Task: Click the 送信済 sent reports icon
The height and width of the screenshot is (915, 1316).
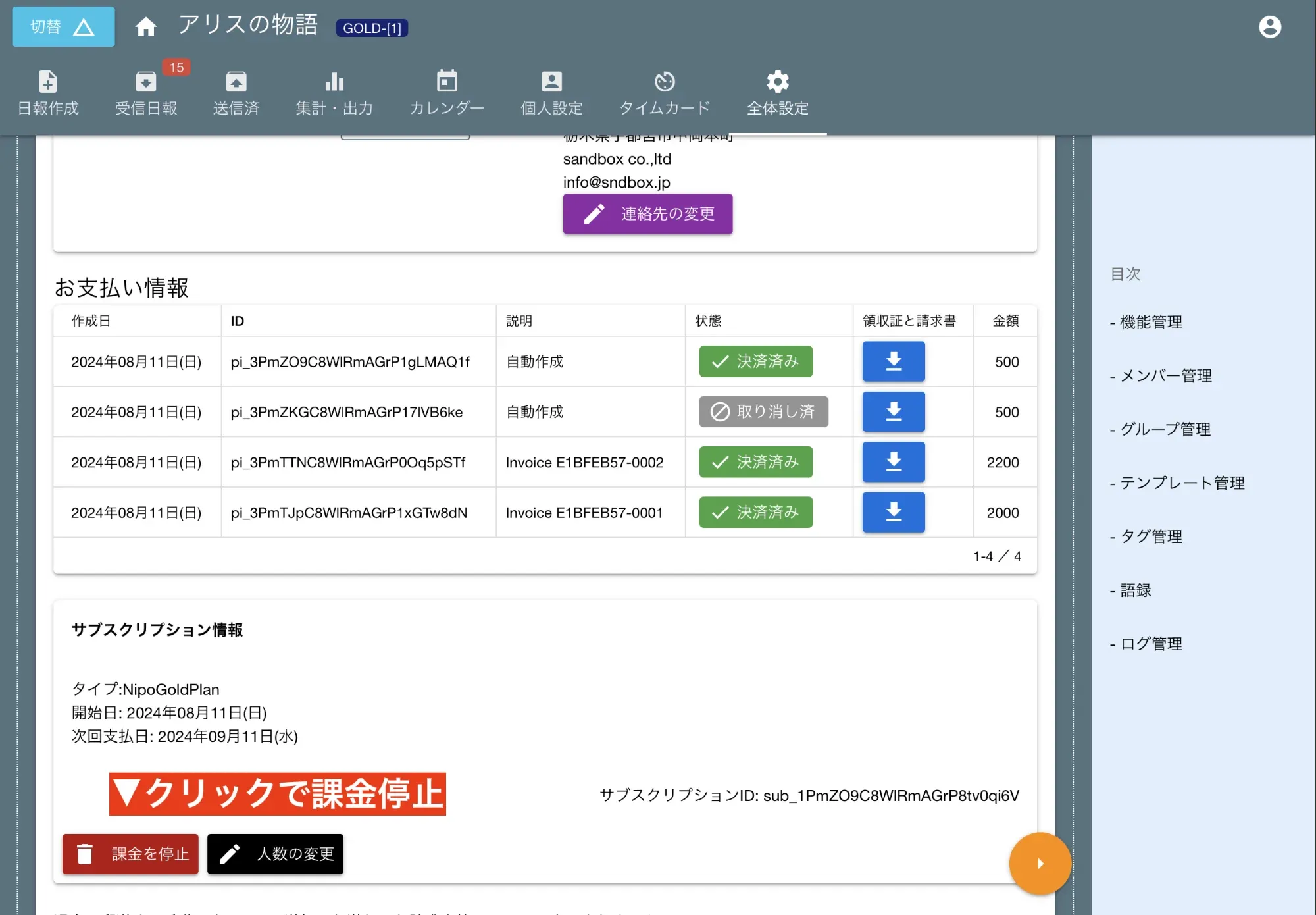Action: (x=237, y=92)
